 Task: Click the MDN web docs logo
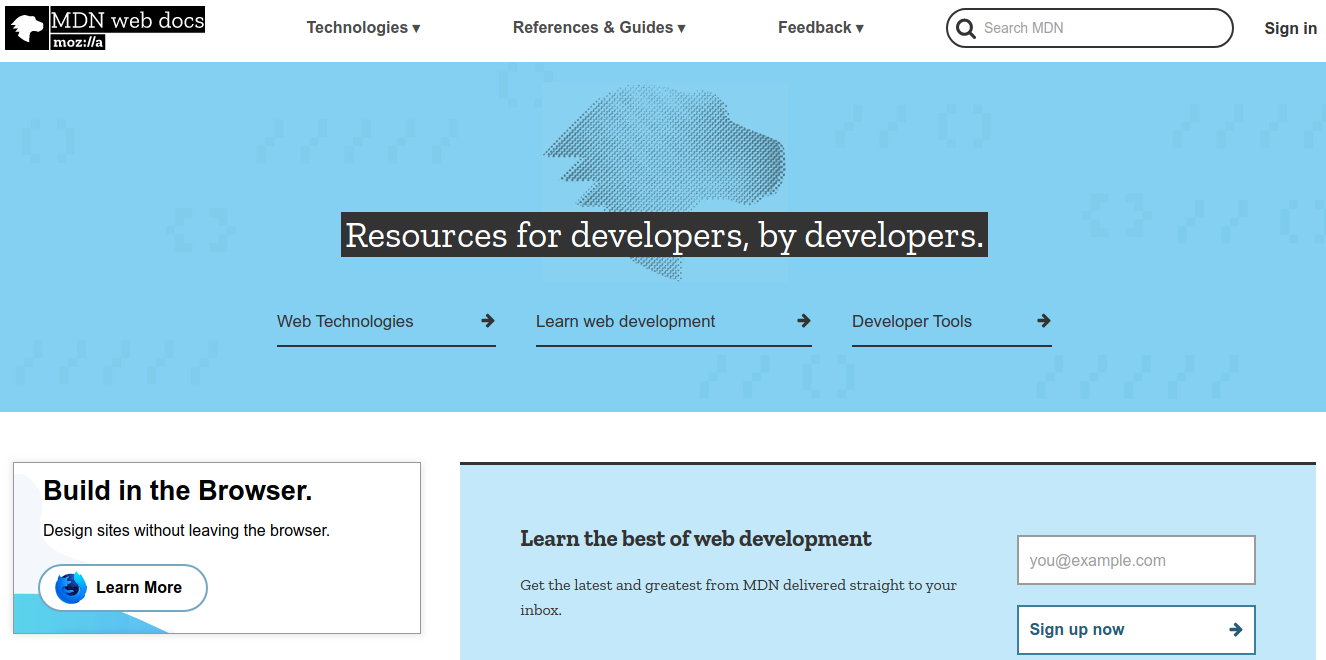point(105,29)
